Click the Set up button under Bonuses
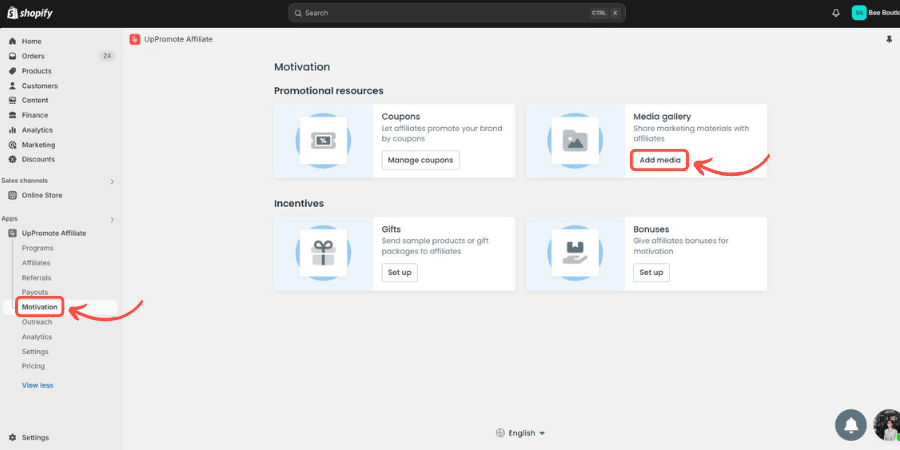The width and height of the screenshot is (900, 450). [x=651, y=273]
